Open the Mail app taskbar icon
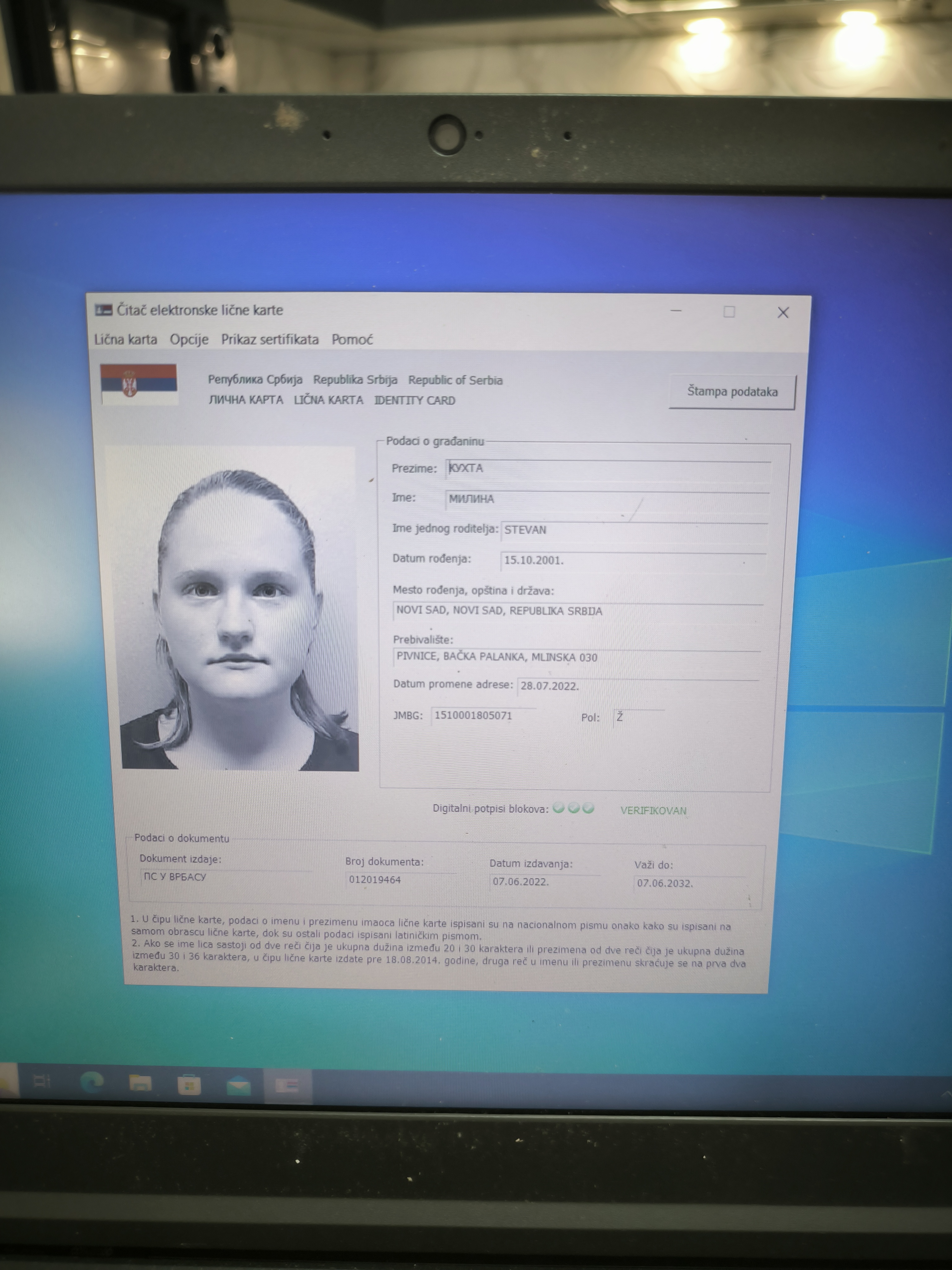This screenshot has height=1270, width=952. click(x=238, y=1086)
